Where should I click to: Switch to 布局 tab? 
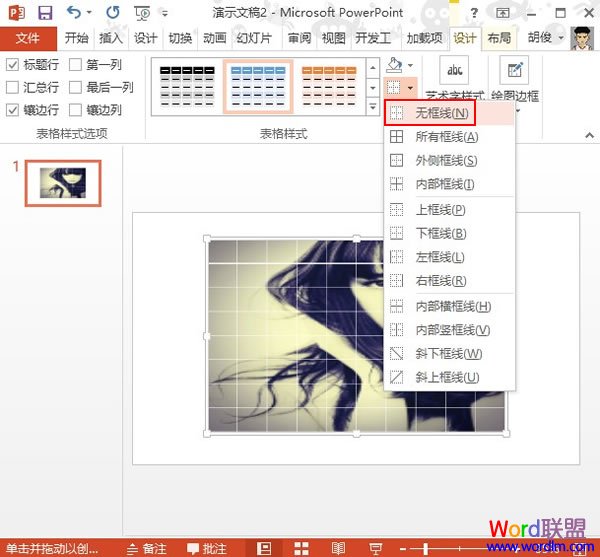[x=499, y=38]
